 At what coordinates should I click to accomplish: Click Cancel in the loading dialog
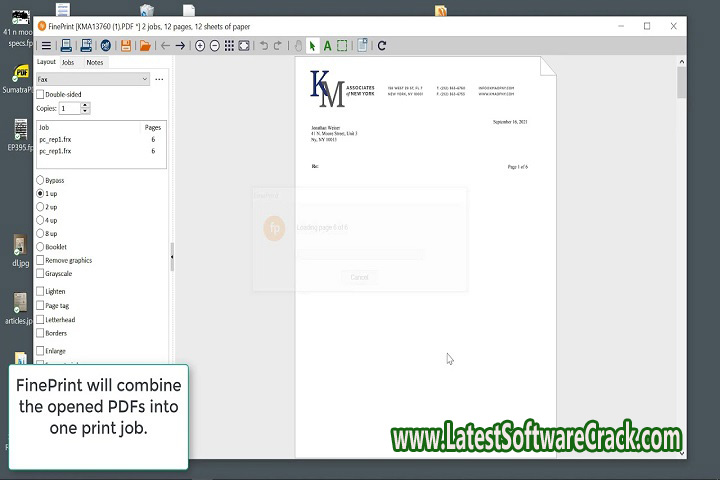(x=359, y=277)
